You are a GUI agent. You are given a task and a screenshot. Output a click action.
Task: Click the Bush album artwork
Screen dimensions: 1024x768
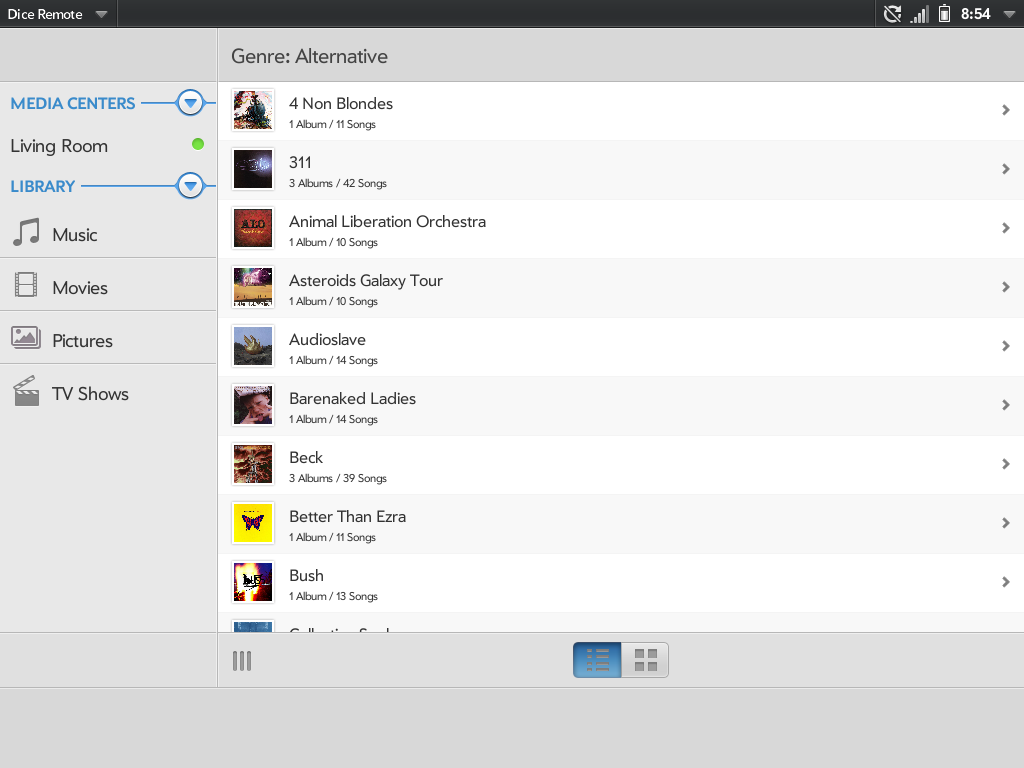253,583
